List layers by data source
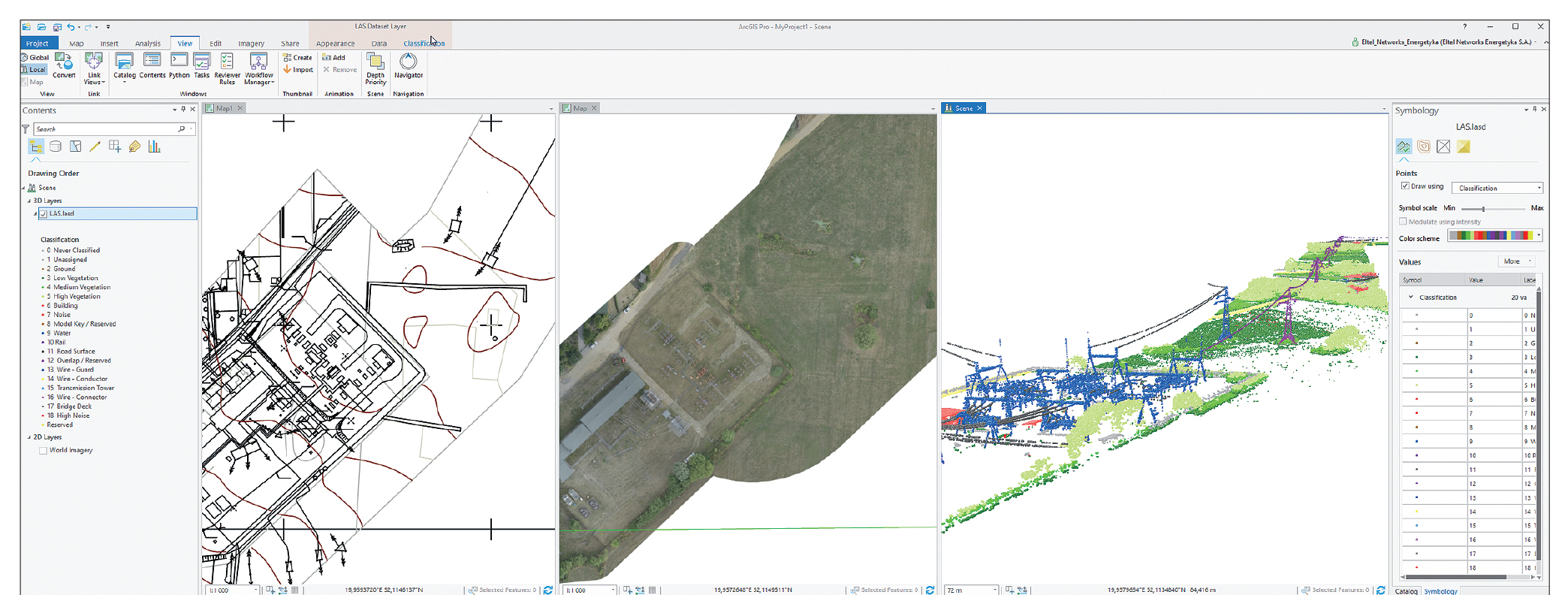Screen dimensions: 1568x595 56,146
